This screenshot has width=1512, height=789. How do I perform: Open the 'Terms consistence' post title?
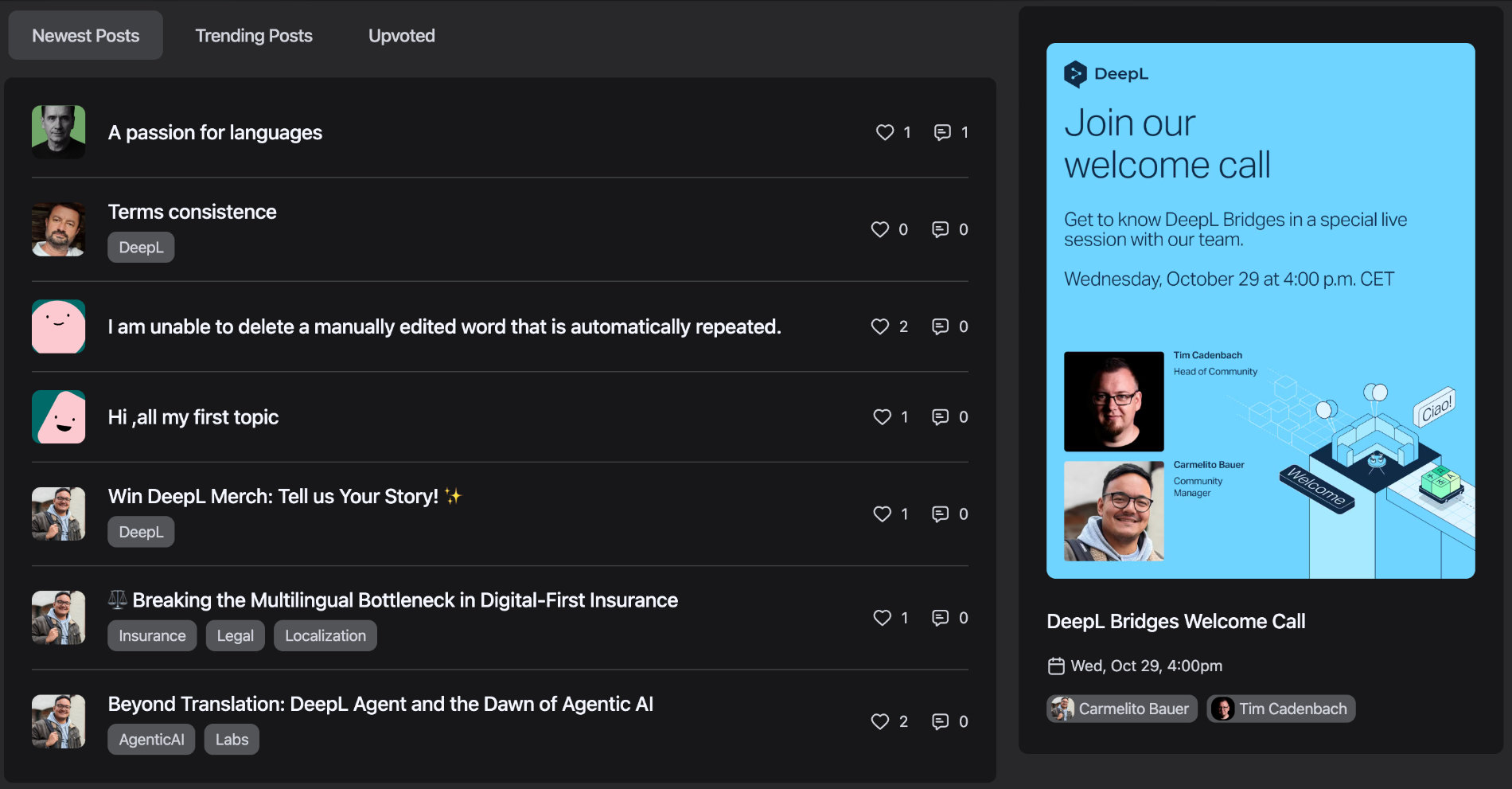pos(193,212)
